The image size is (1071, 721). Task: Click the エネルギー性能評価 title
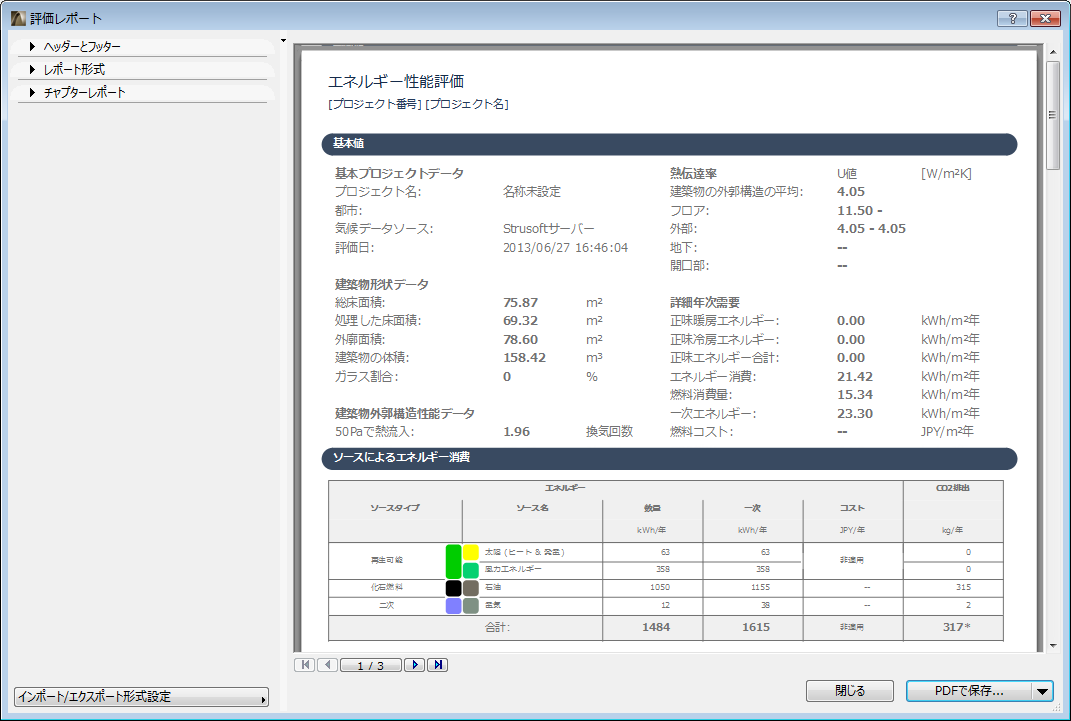396,81
